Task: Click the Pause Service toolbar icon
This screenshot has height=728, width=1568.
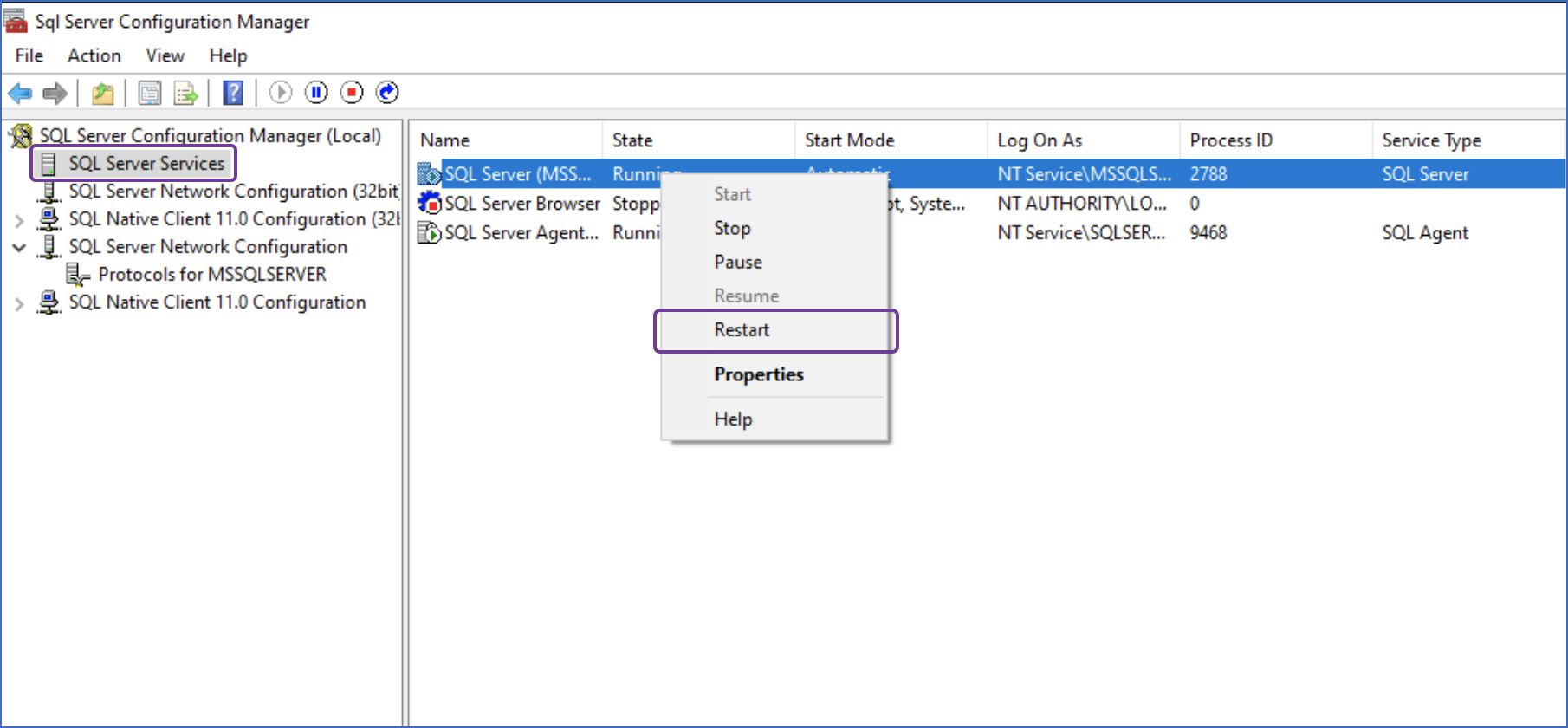Action: [316, 92]
